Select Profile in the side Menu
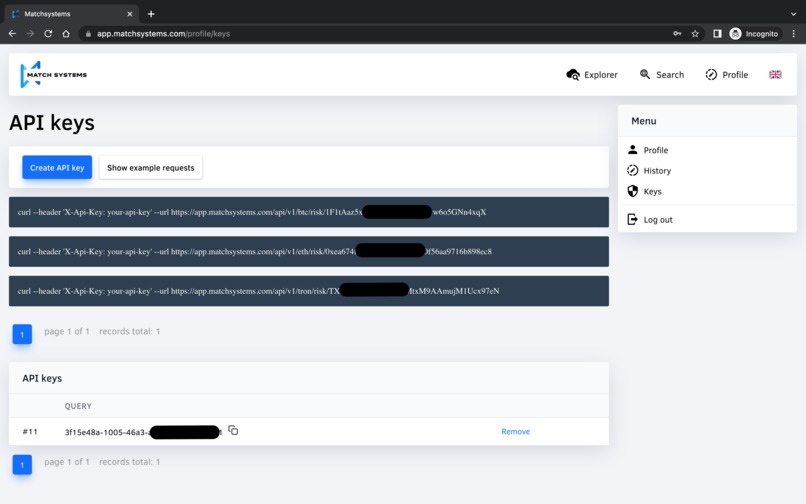Screen dimensions: 806x504 [x=655, y=150]
